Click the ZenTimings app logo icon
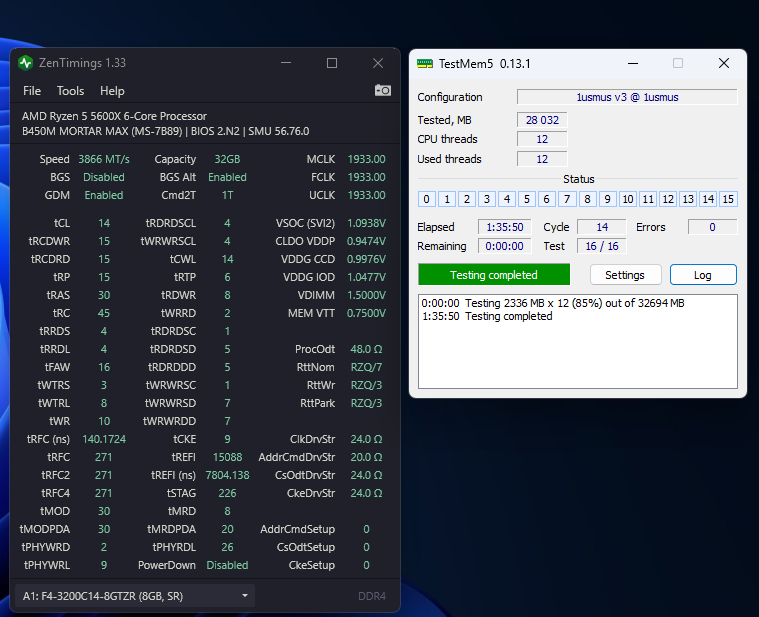 (26, 63)
